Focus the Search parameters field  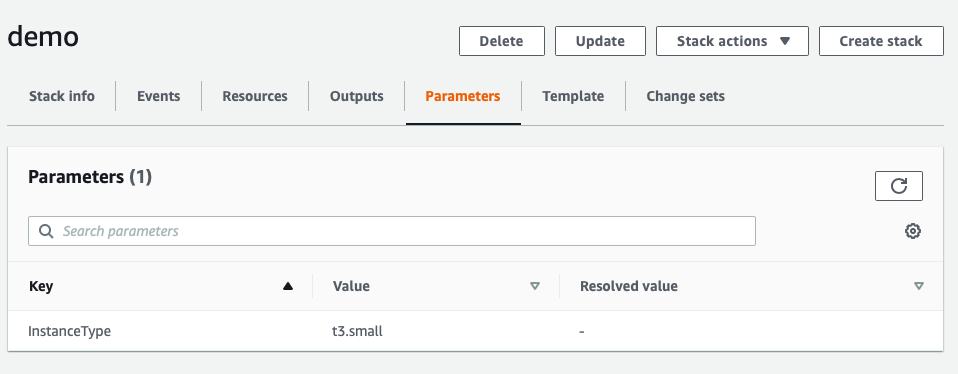392,231
